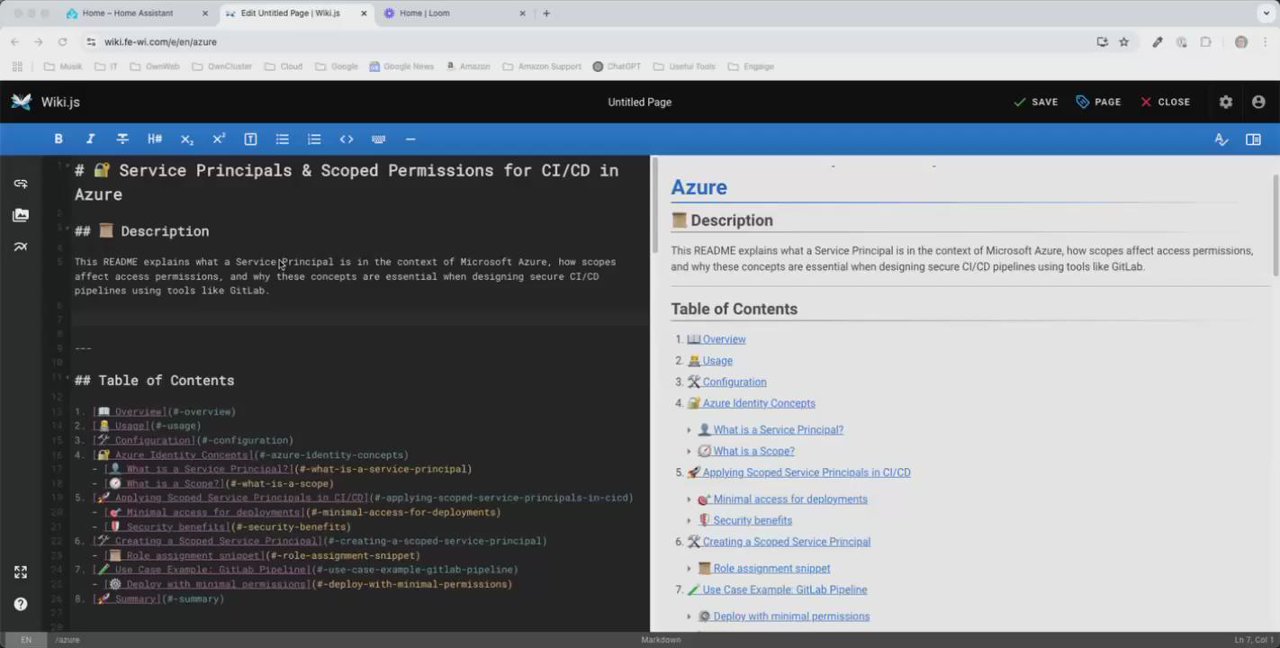Apply superscript formatting
Image resolution: width=1280 pixels, height=648 pixels.
point(219,139)
